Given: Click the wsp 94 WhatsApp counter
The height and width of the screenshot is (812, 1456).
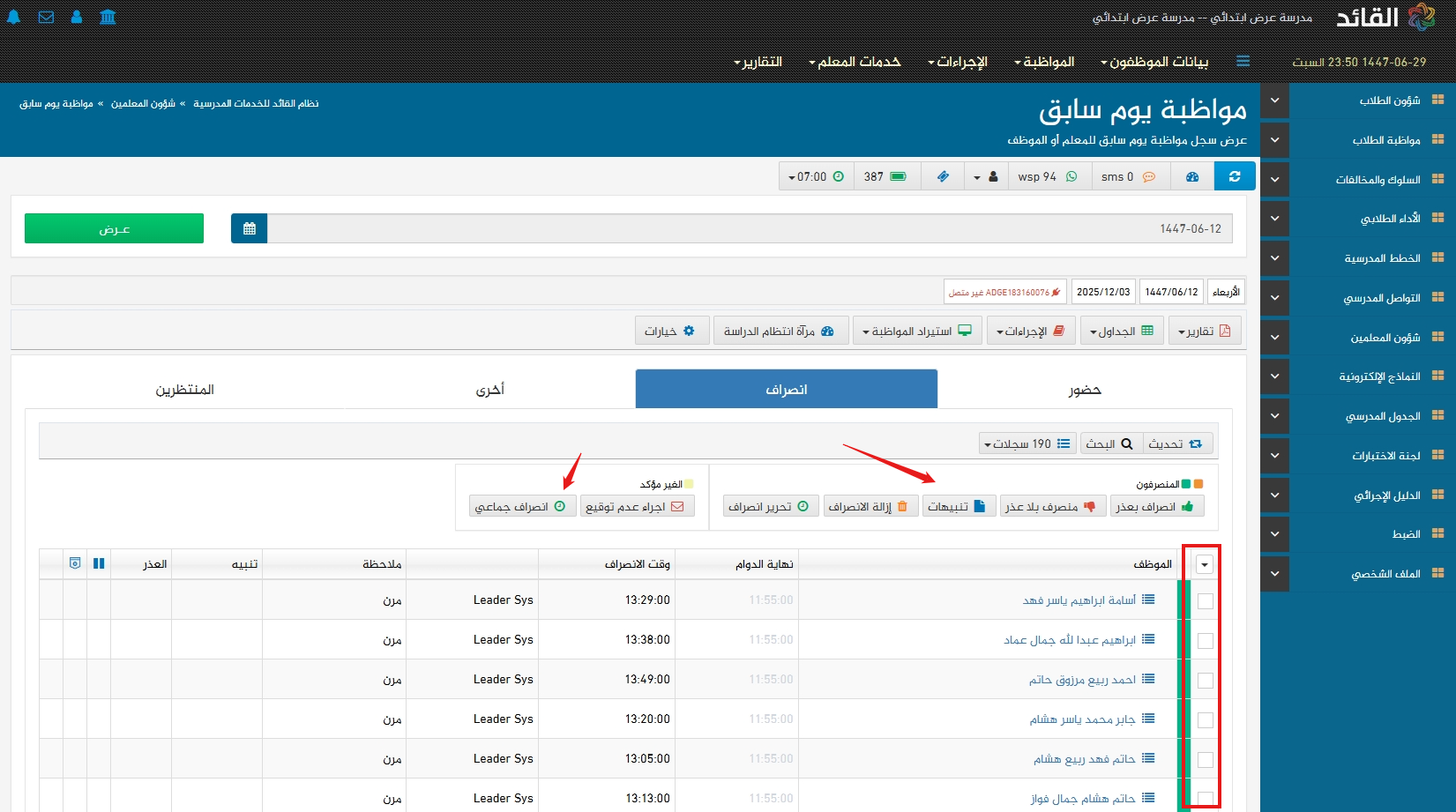Looking at the screenshot, I should tap(1047, 176).
